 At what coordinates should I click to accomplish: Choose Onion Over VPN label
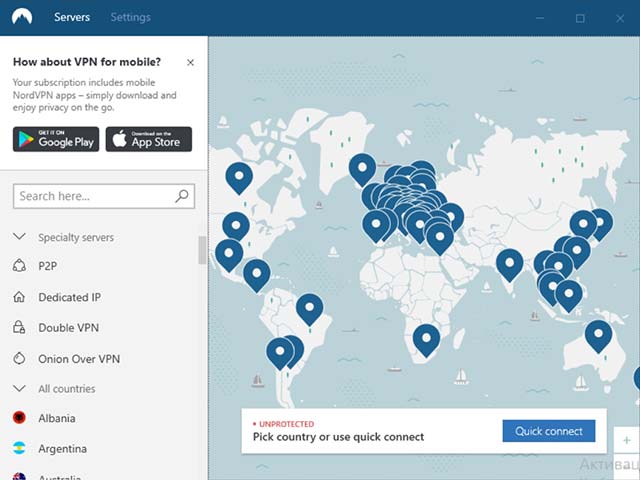[x=79, y=359]
